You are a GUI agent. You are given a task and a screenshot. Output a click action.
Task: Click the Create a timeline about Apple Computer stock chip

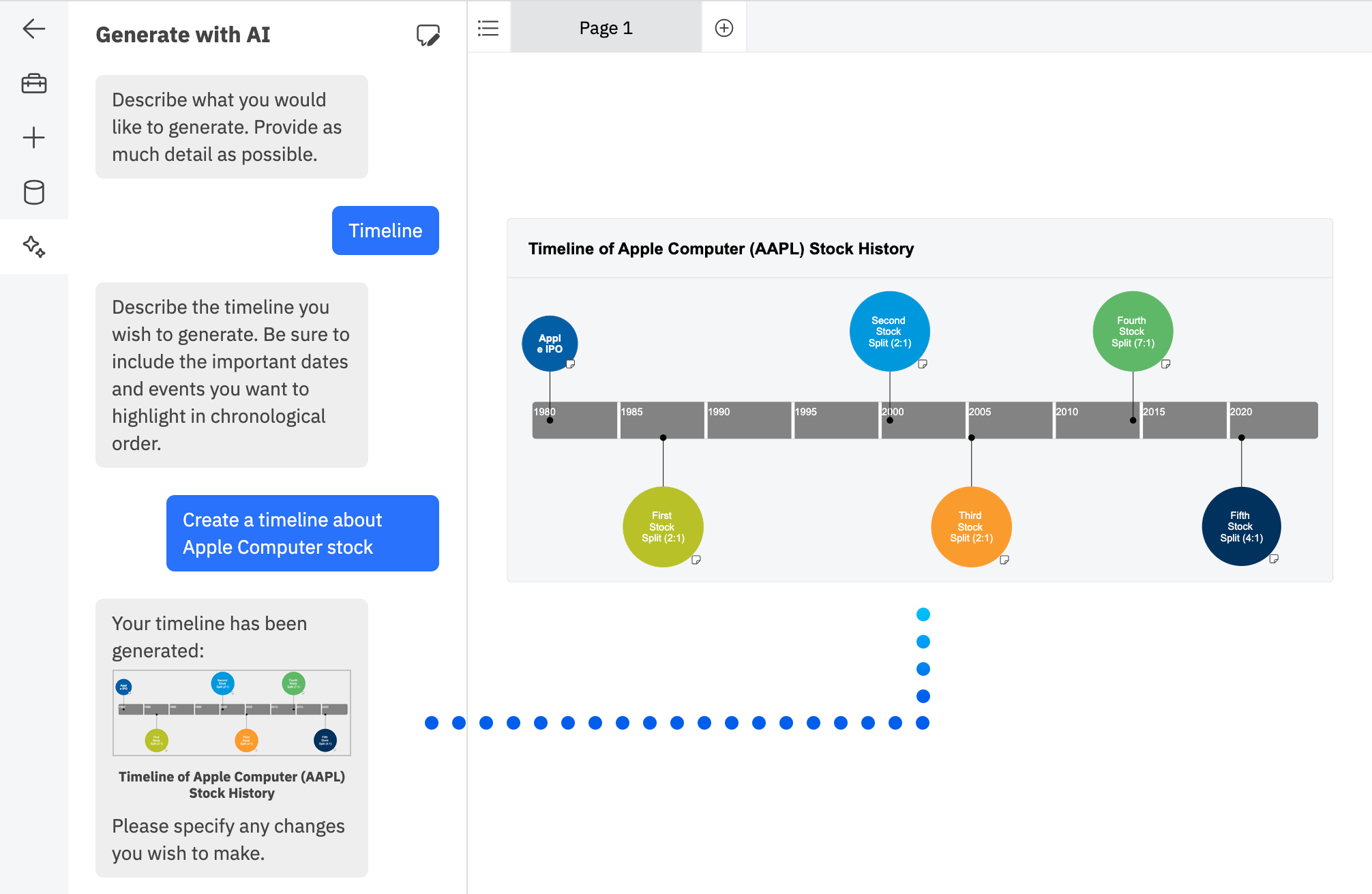click(302, 533)
